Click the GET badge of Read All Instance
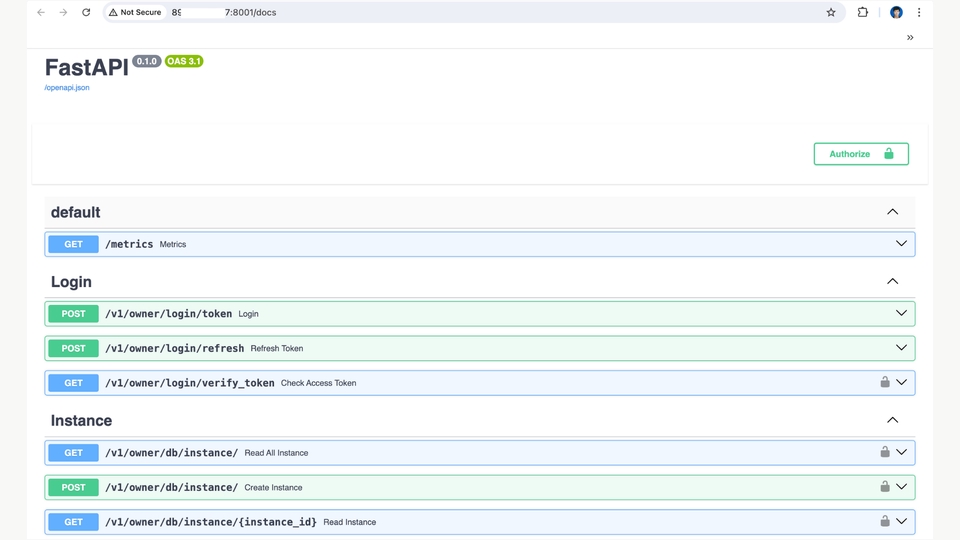Image resolution: width=960 pixels, height=540 pixels. click(73, 452)
